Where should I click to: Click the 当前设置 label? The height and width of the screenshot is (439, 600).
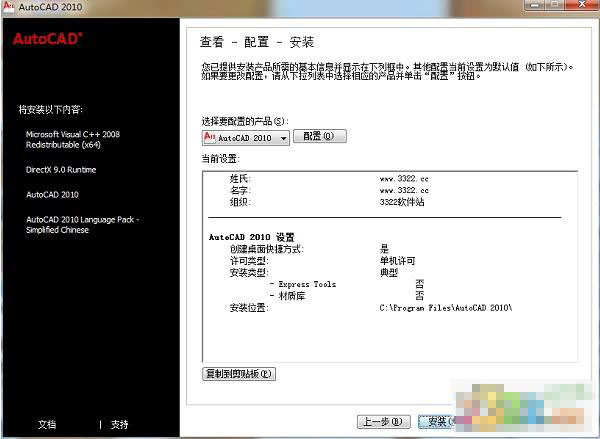pos(220,158)
